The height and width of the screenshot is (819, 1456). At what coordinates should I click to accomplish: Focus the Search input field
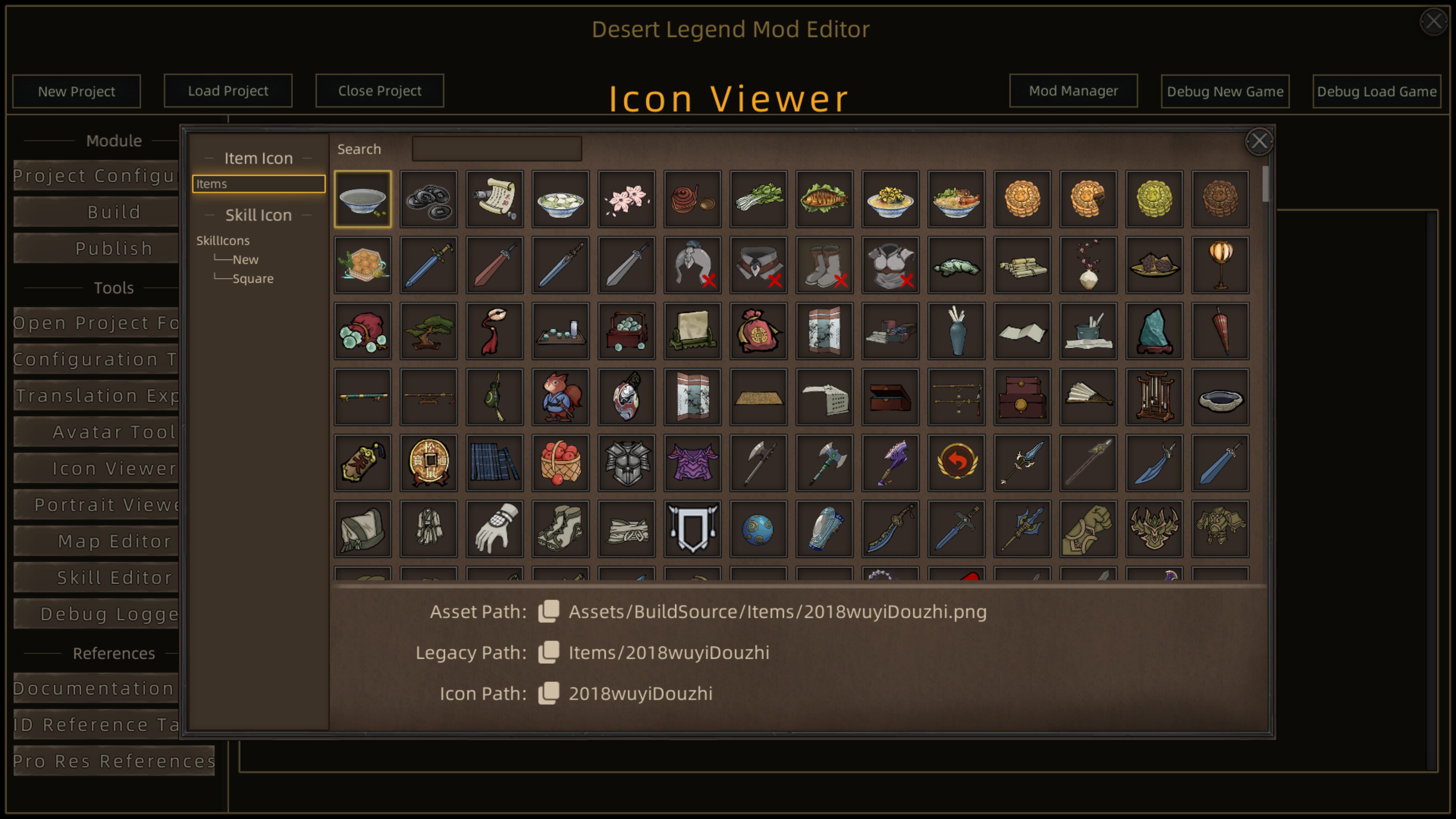tap(497, 149)
